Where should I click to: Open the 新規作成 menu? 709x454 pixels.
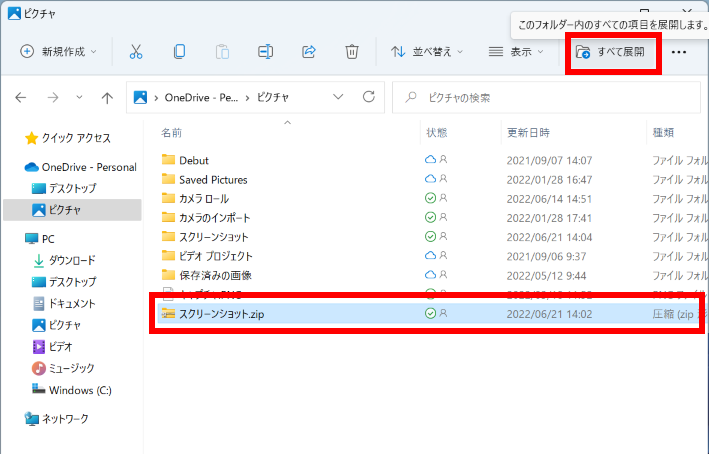click(58, 52)
